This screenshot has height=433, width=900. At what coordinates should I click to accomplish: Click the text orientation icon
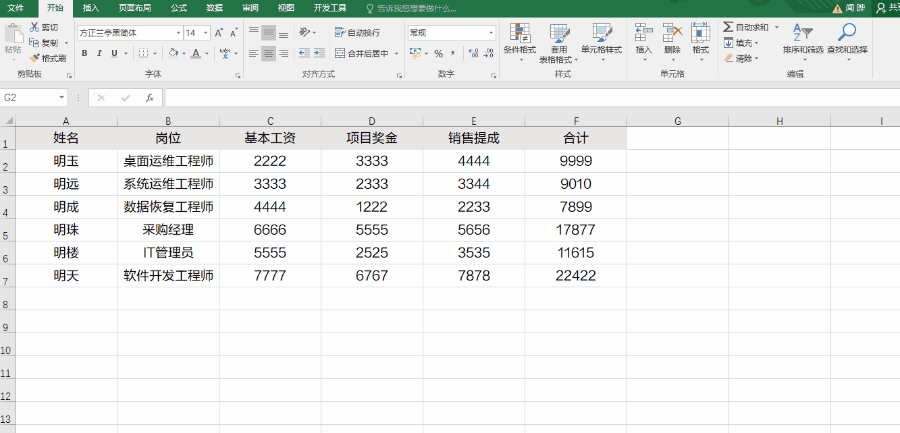pos(304,33)
